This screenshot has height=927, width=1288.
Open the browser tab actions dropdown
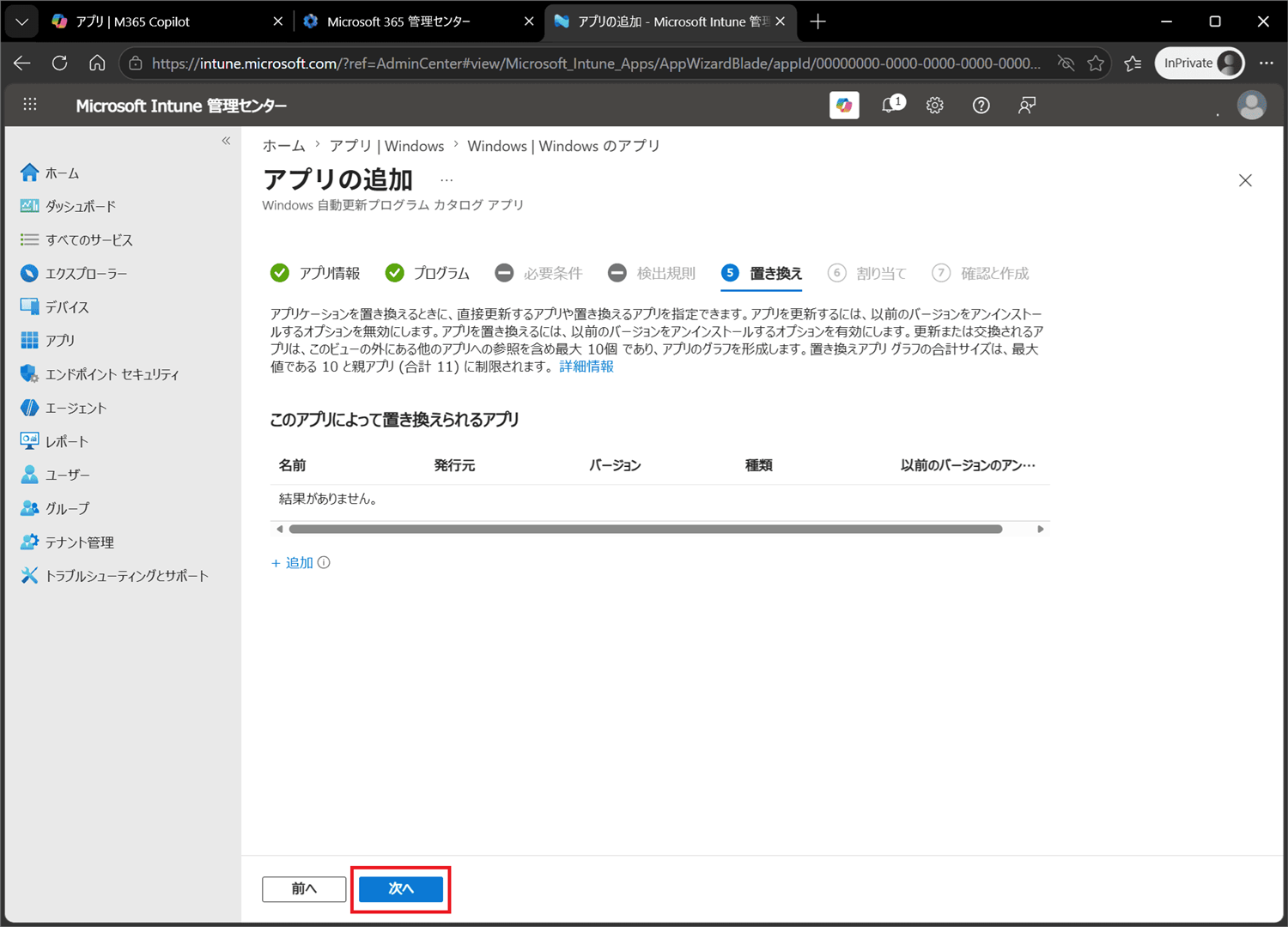tap(21, 21)
